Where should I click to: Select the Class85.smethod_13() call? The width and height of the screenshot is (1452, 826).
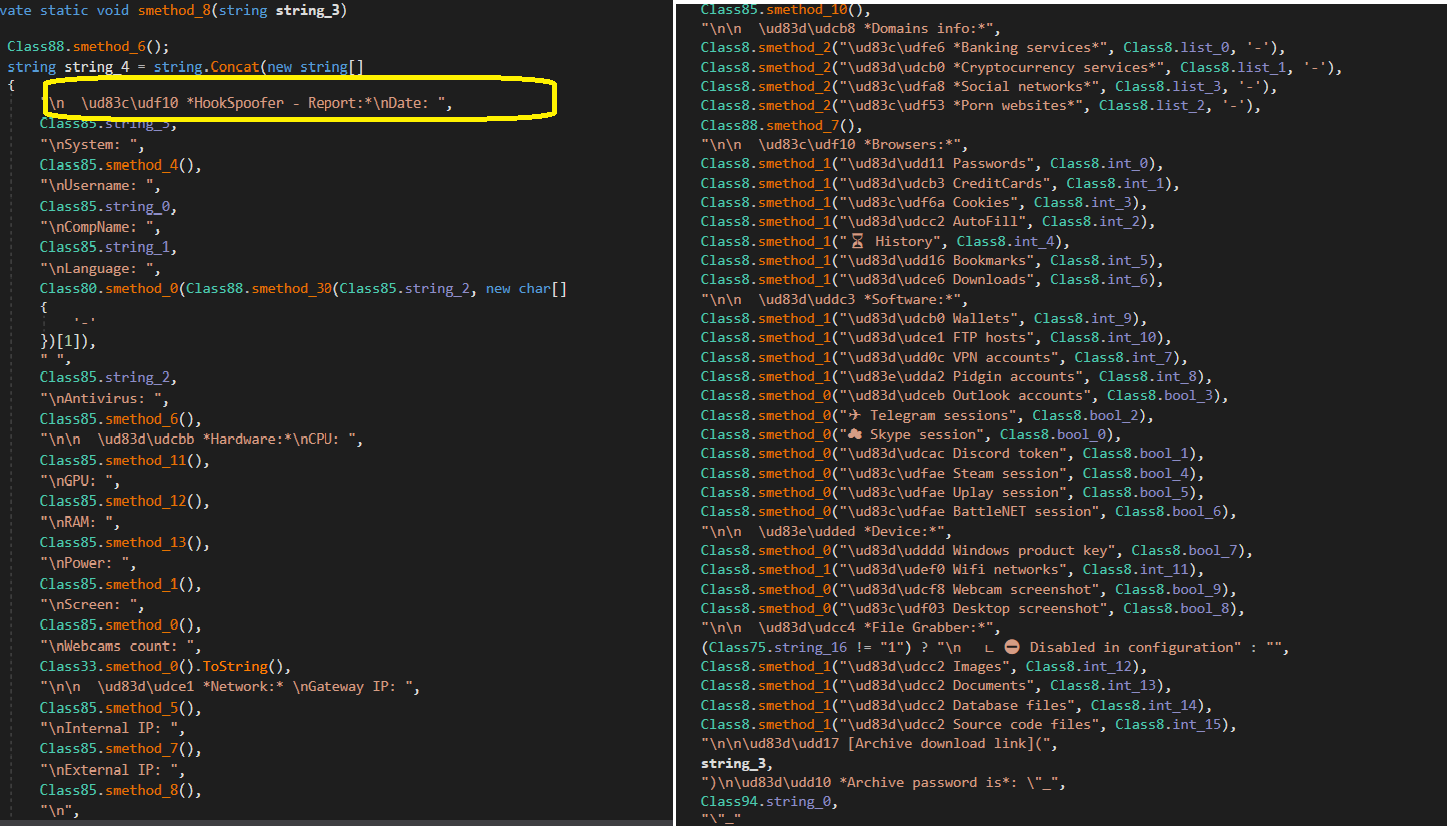tap(125, 543)
